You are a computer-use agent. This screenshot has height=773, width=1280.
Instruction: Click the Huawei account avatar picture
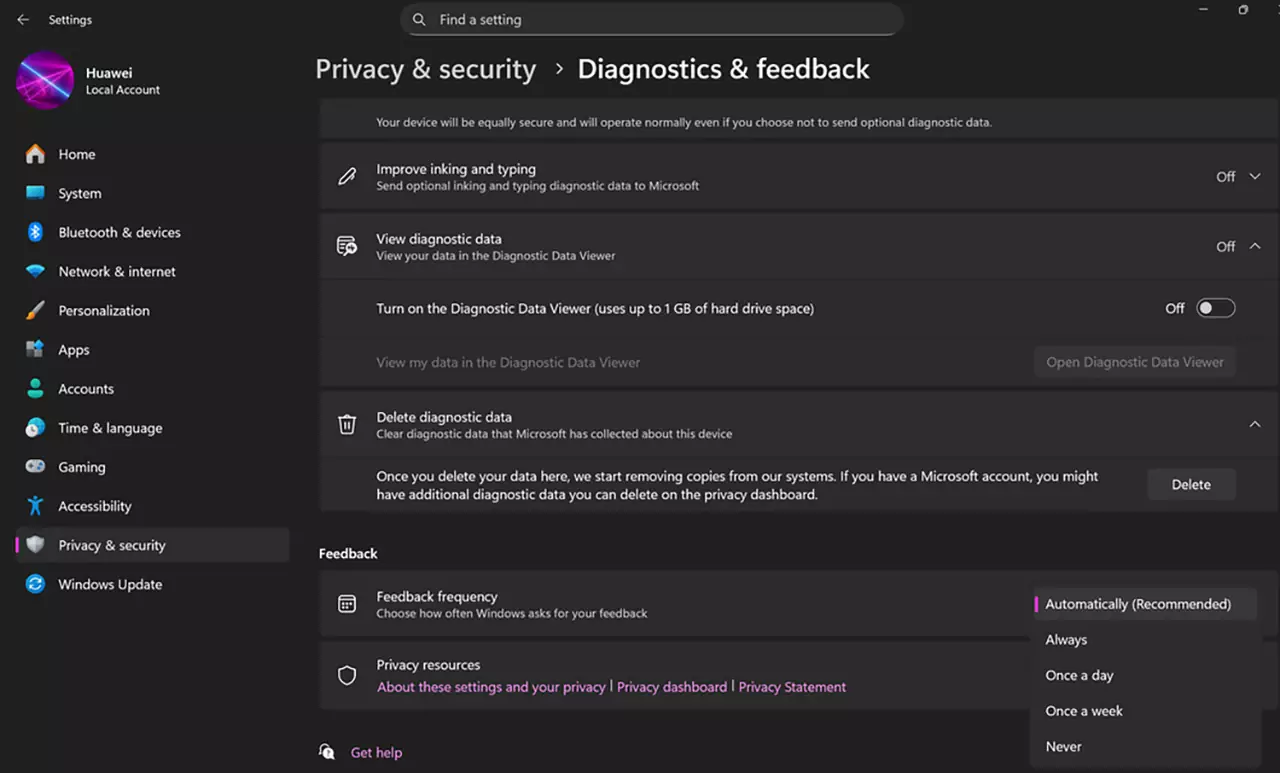pyautogui.click(x=45, y=81)
